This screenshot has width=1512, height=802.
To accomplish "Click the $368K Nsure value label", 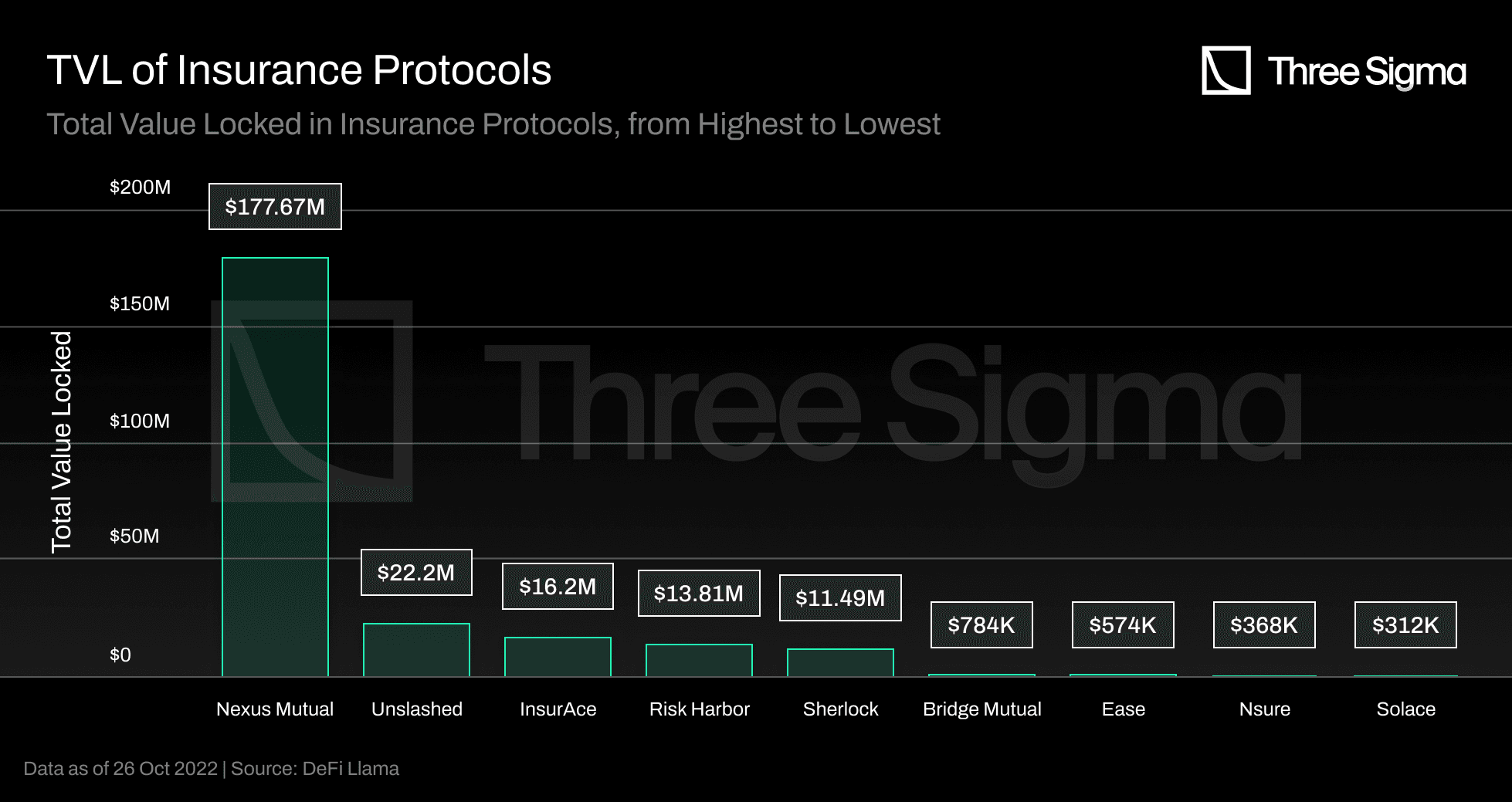I will pyautogui.click(x=1264, y=625).
